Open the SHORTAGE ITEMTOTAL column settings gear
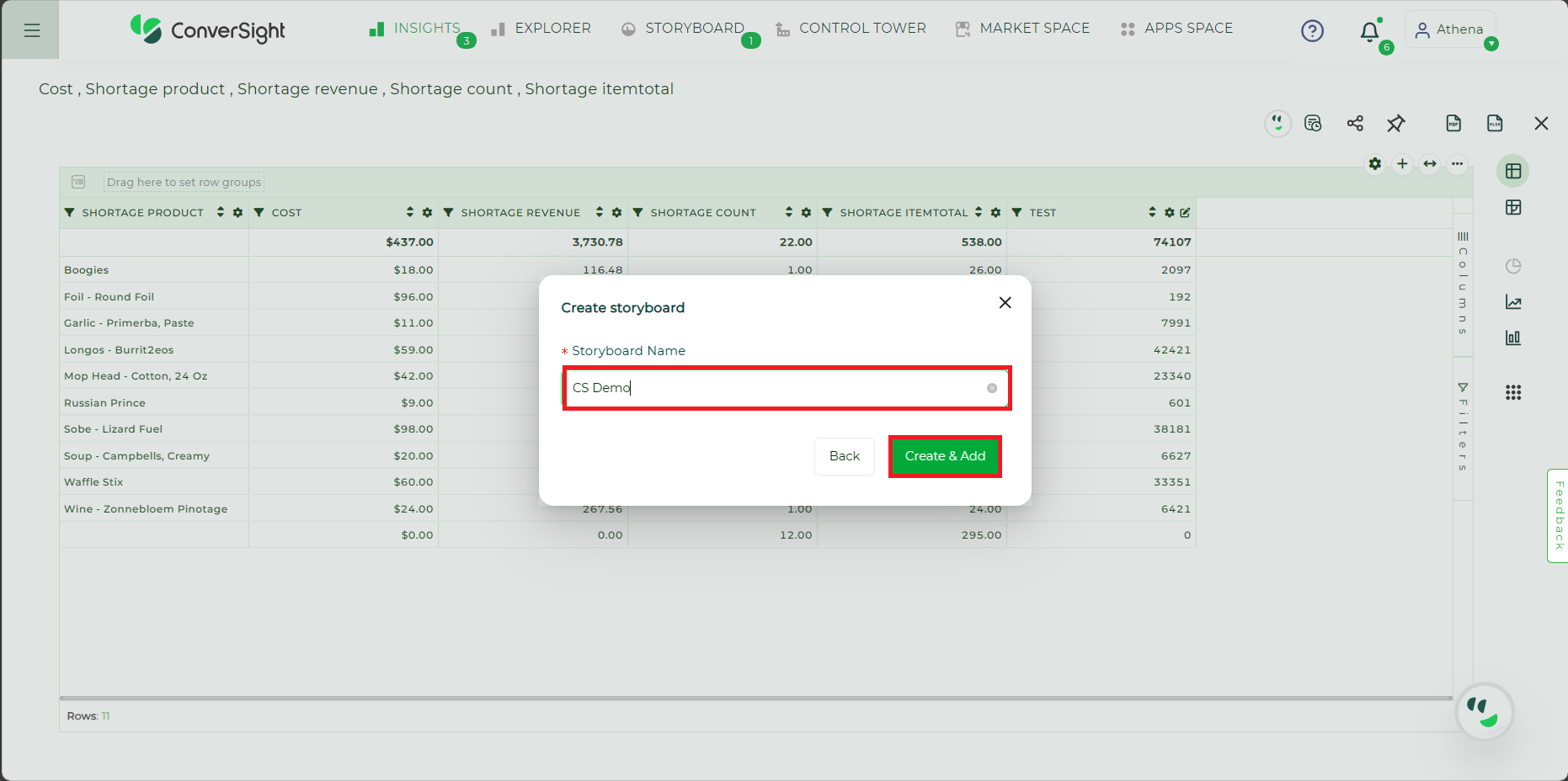Image resolution: width=1568 pixels, height=781 pixels. coord(996,213)
